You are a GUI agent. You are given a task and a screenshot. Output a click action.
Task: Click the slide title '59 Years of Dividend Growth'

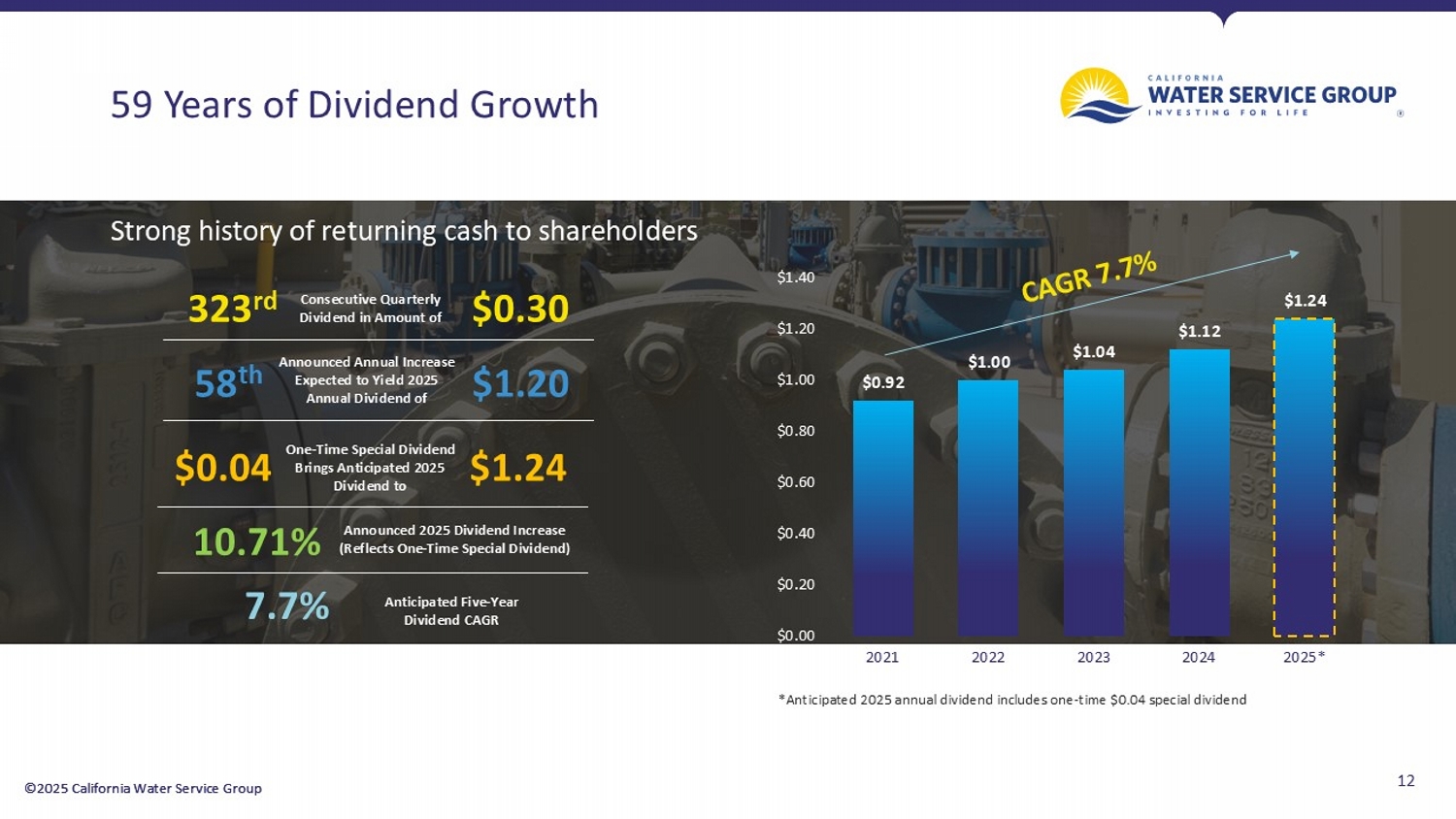coord(354,104)
